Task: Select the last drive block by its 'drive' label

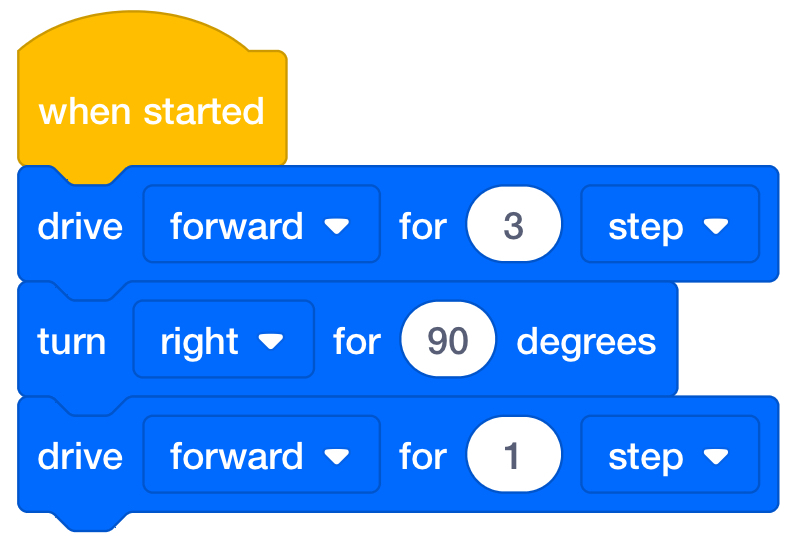Action: [80, 456]
